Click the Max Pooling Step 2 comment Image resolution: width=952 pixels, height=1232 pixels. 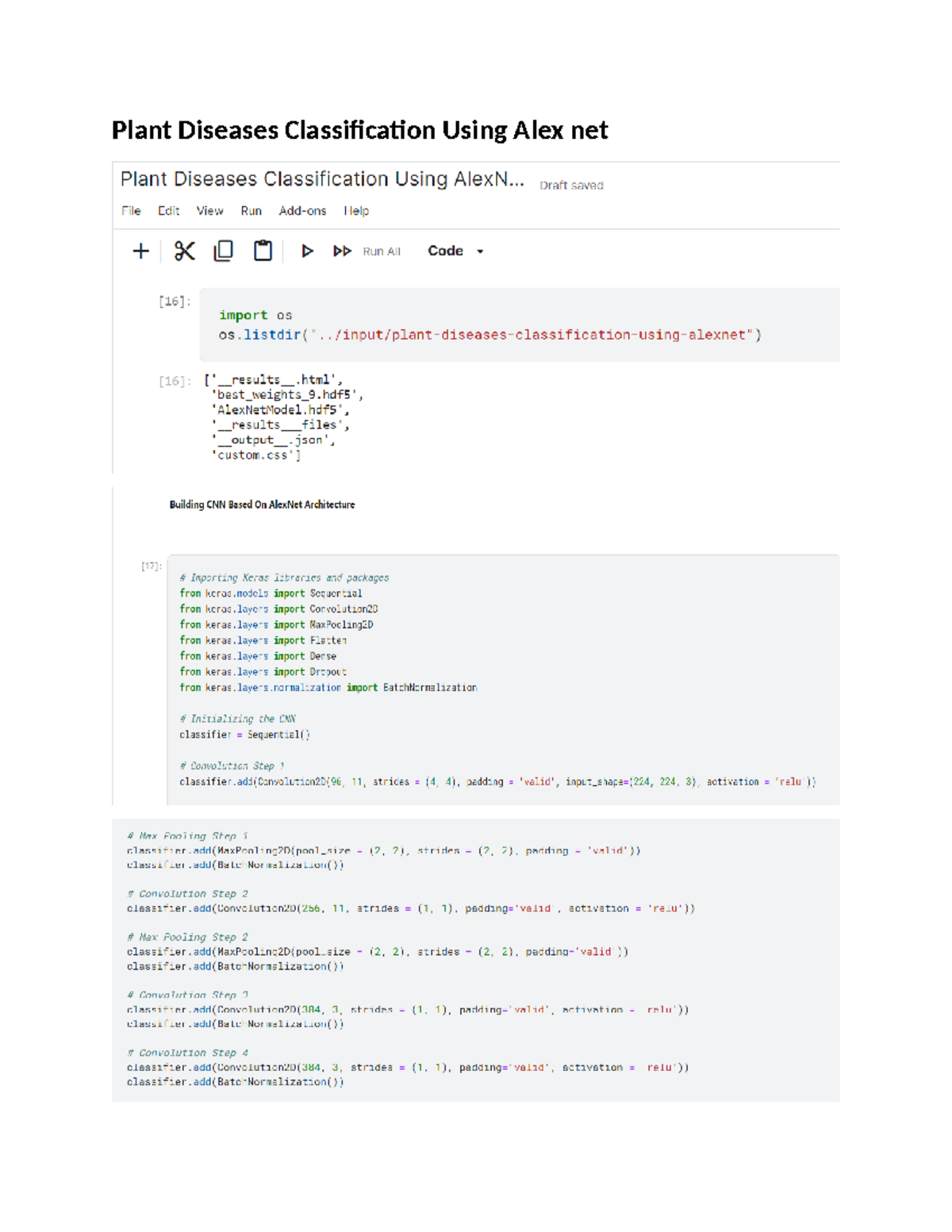pos(187,938)
